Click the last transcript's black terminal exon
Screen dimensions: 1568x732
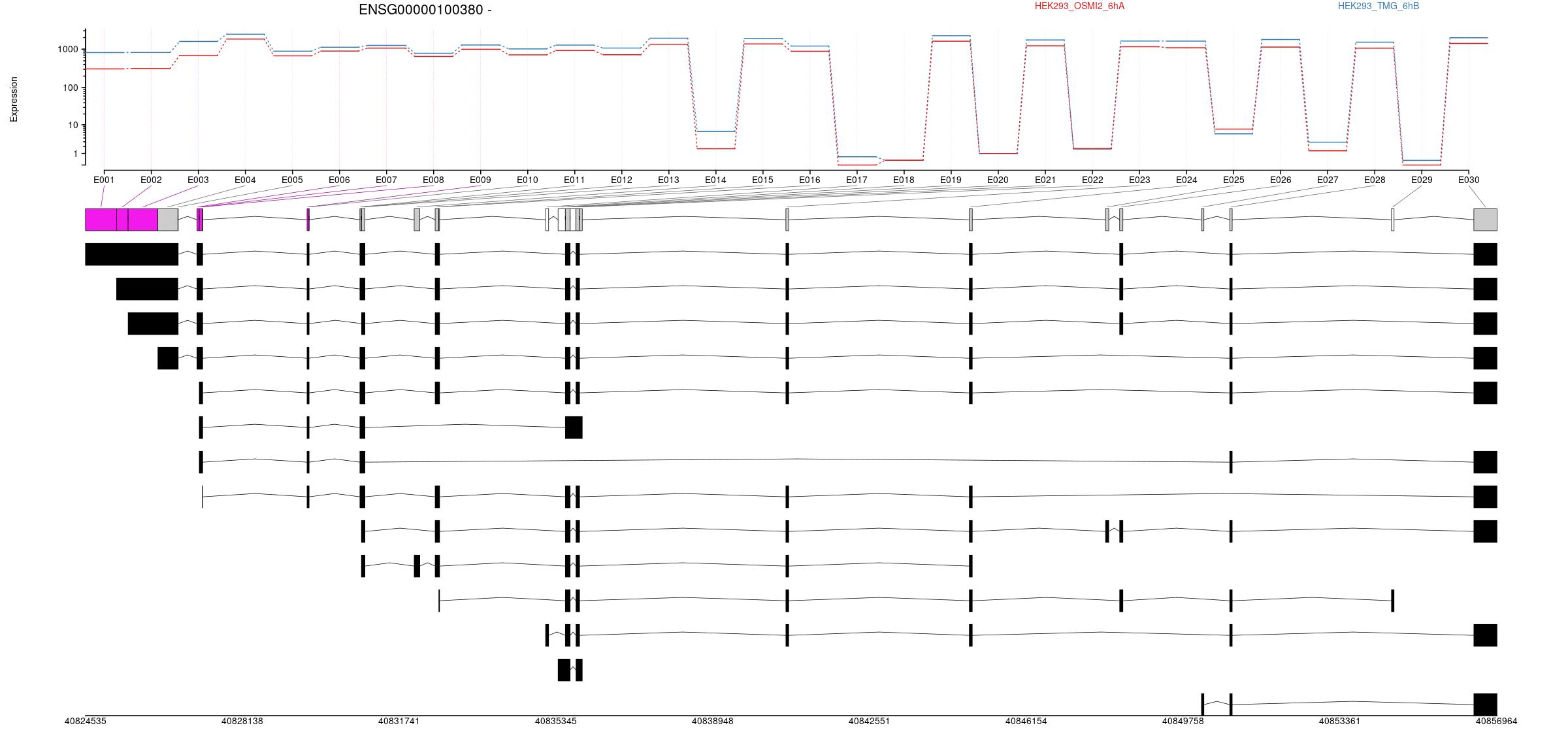click(1485, 705)
